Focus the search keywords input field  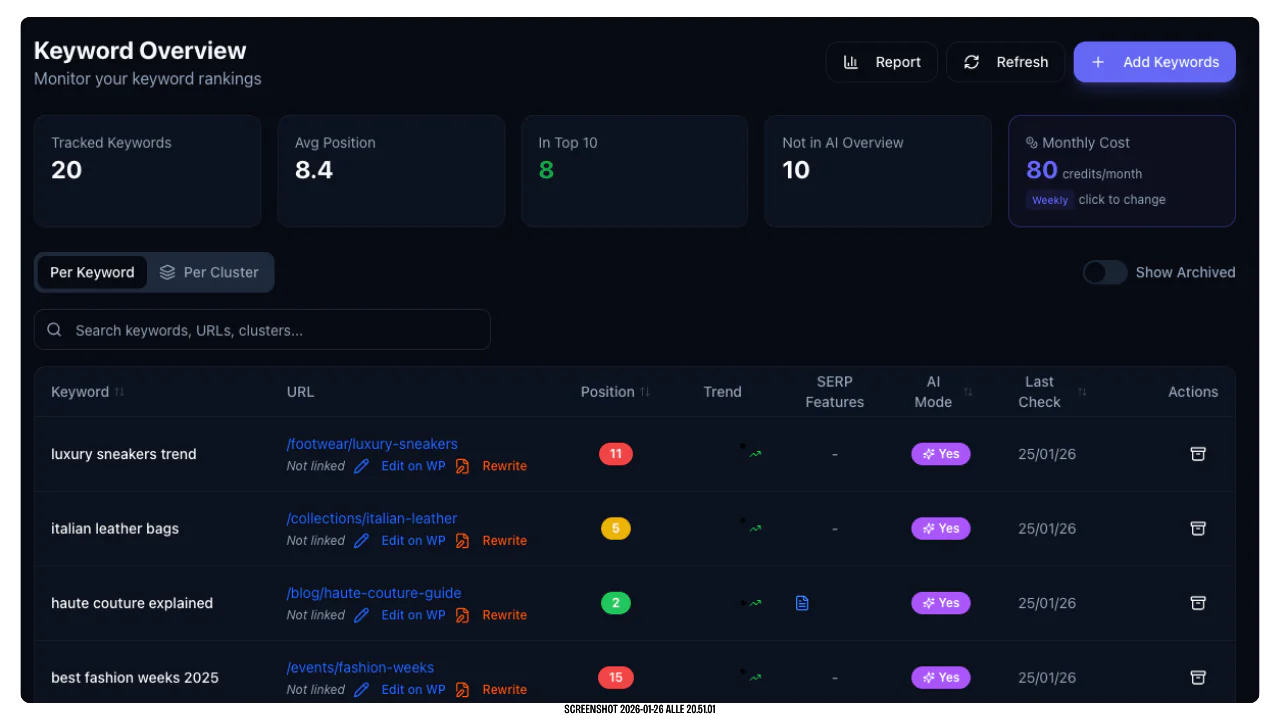pos(262,330)
